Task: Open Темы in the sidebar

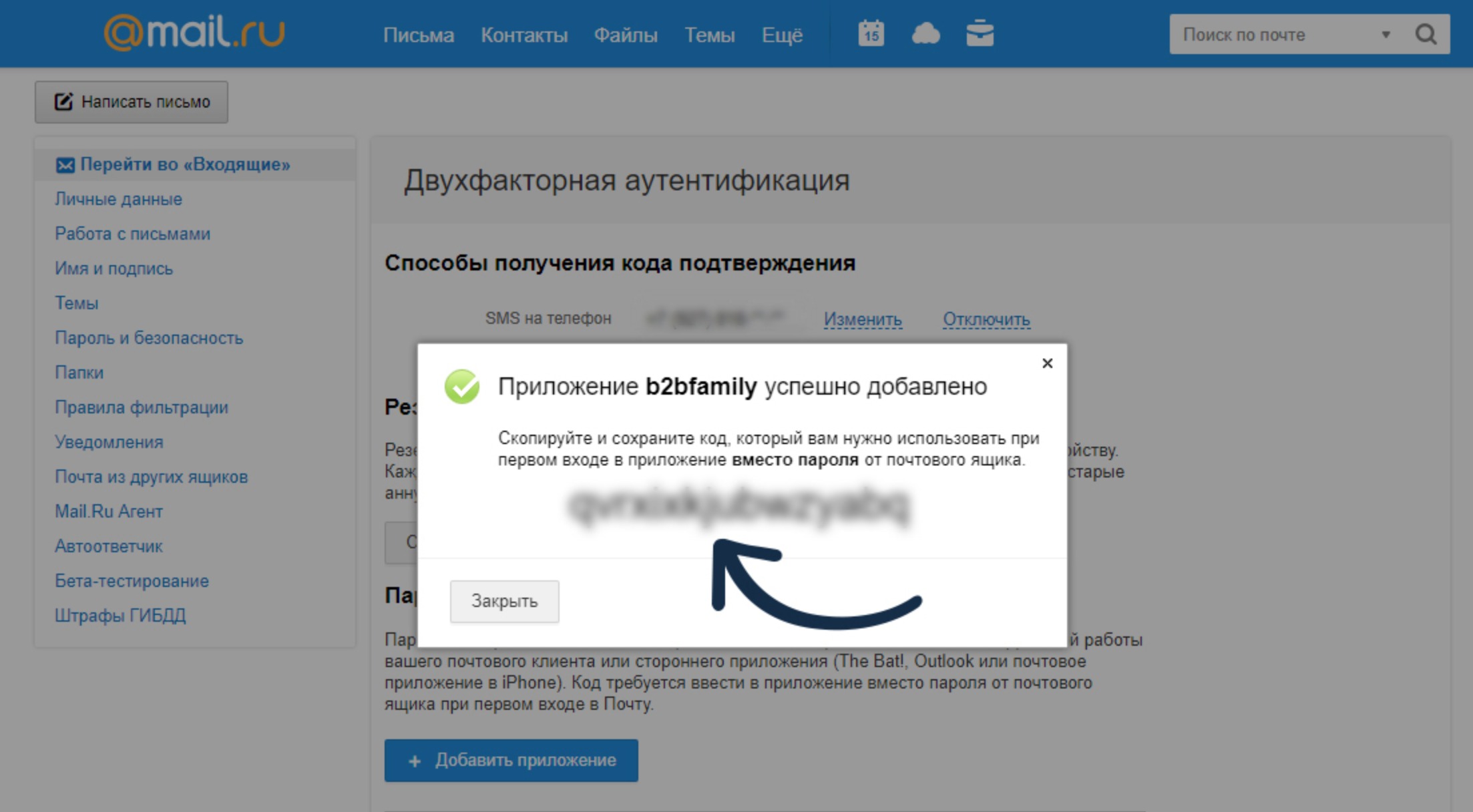Action: (76, 303)
